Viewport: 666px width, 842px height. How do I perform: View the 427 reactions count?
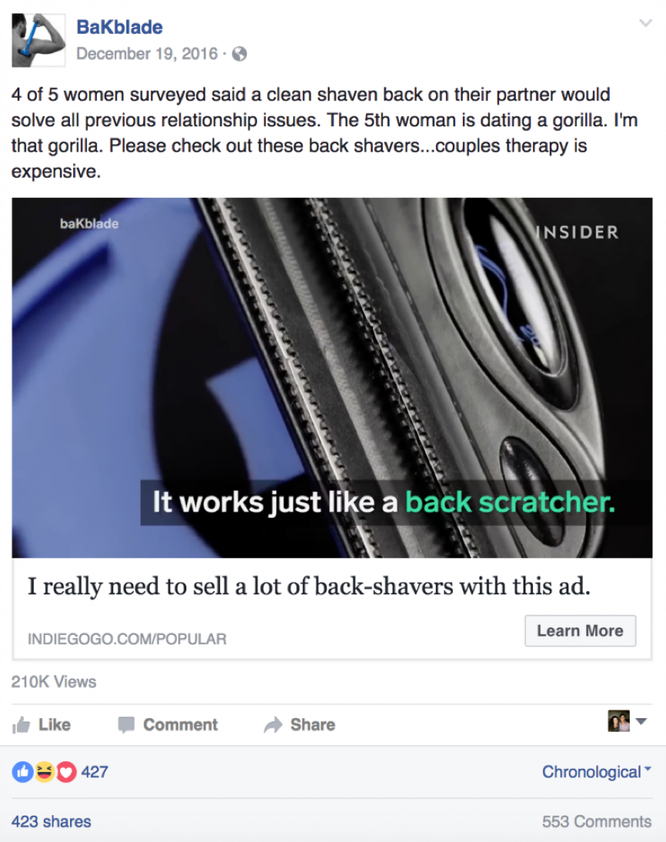tap(95, 772)
